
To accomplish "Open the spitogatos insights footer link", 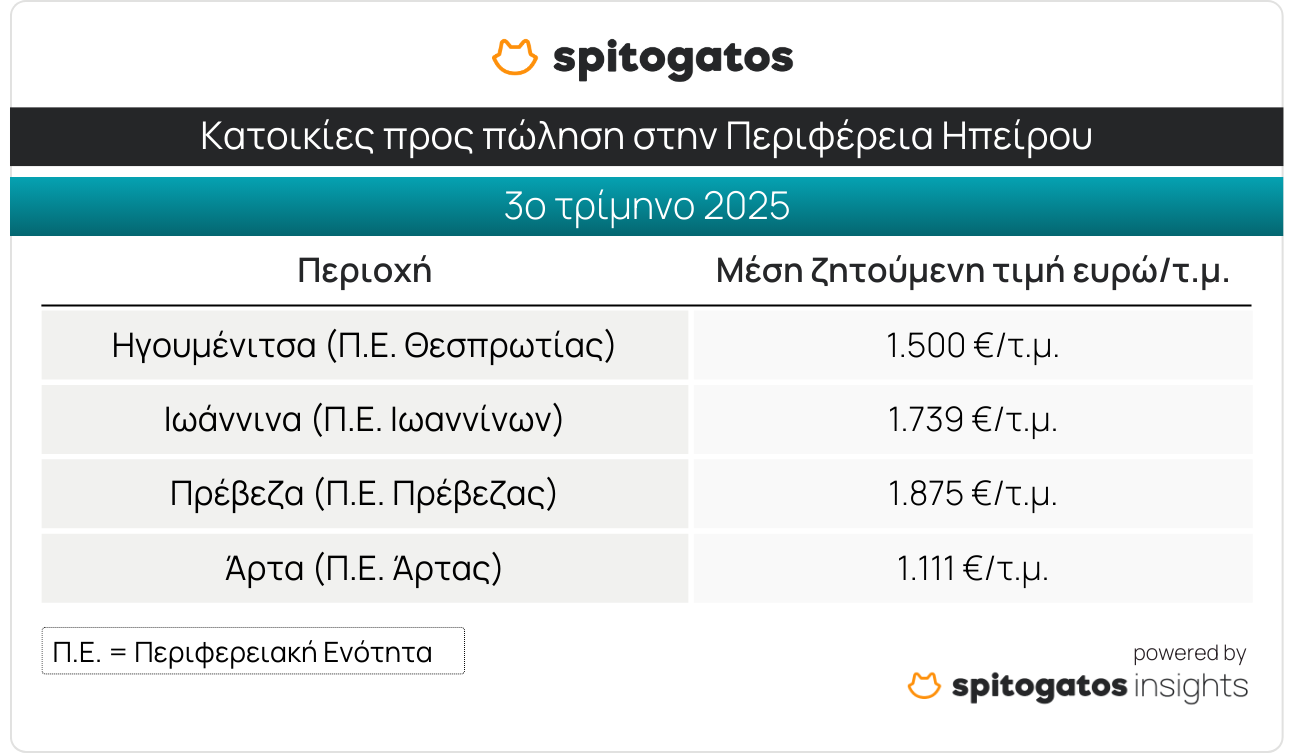I will click(1078, 687).
